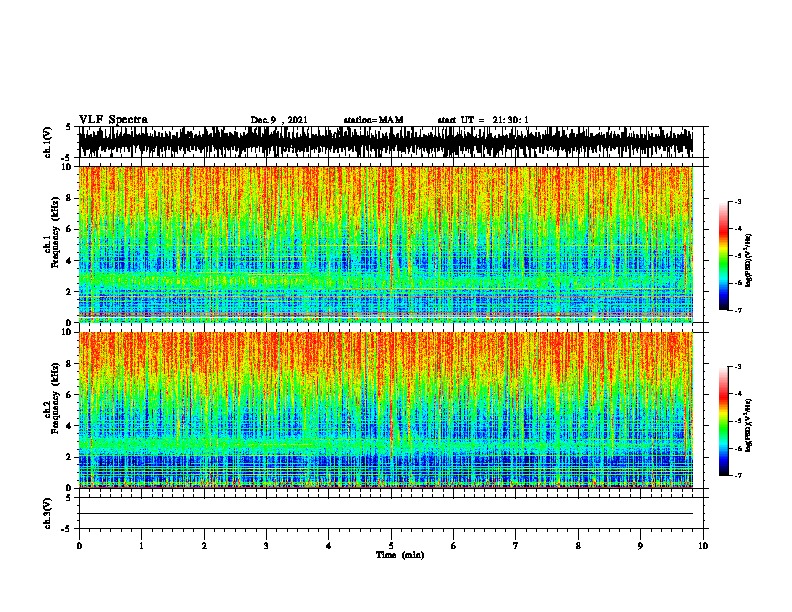
Task: Click the ch.1 colorbar '-3' value
Action: click(737, 202)
